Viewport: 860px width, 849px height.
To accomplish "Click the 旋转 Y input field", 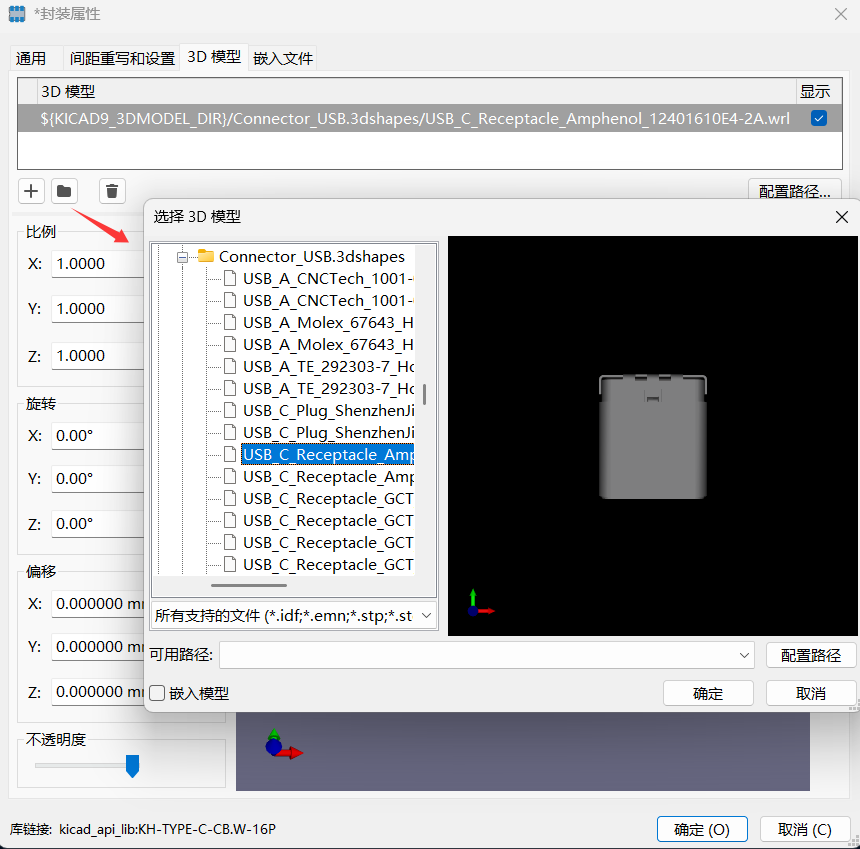I will [x=98, y=479].
